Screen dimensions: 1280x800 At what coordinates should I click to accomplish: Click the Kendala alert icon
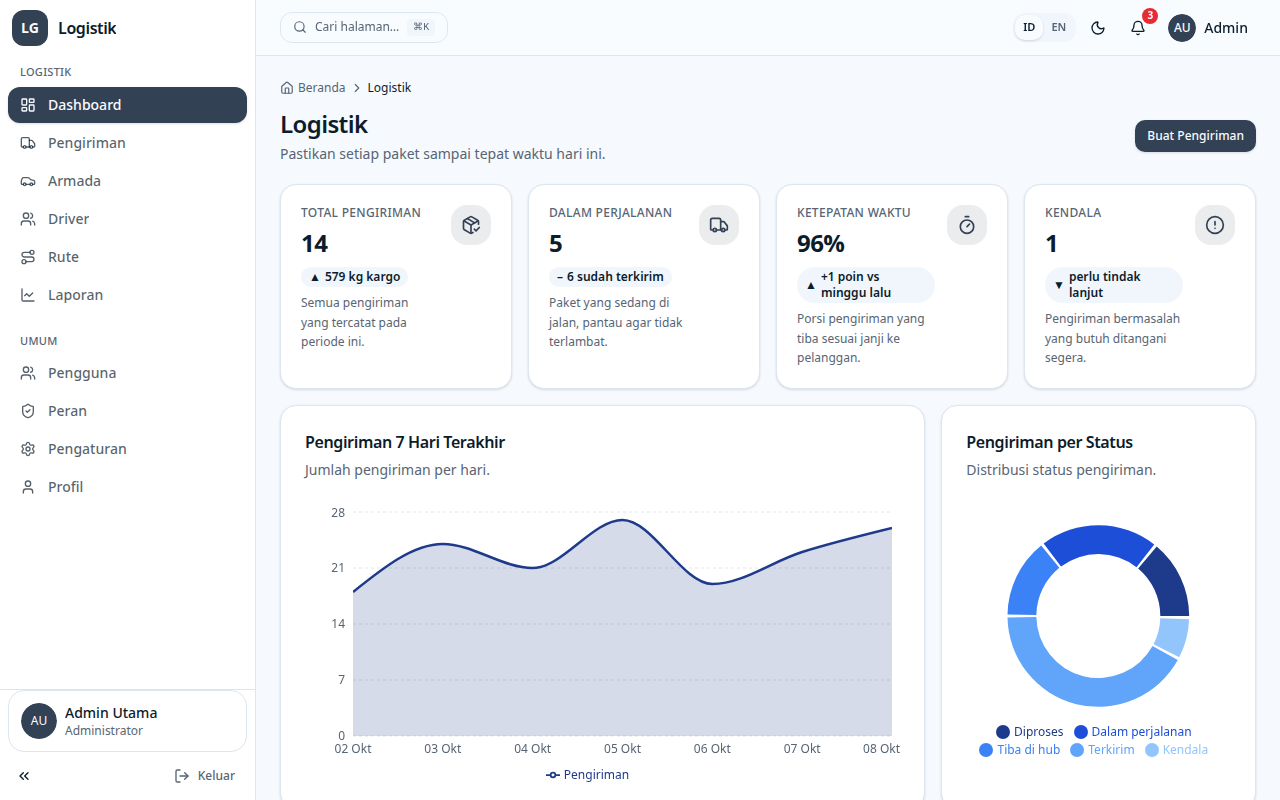point(1215,225)
